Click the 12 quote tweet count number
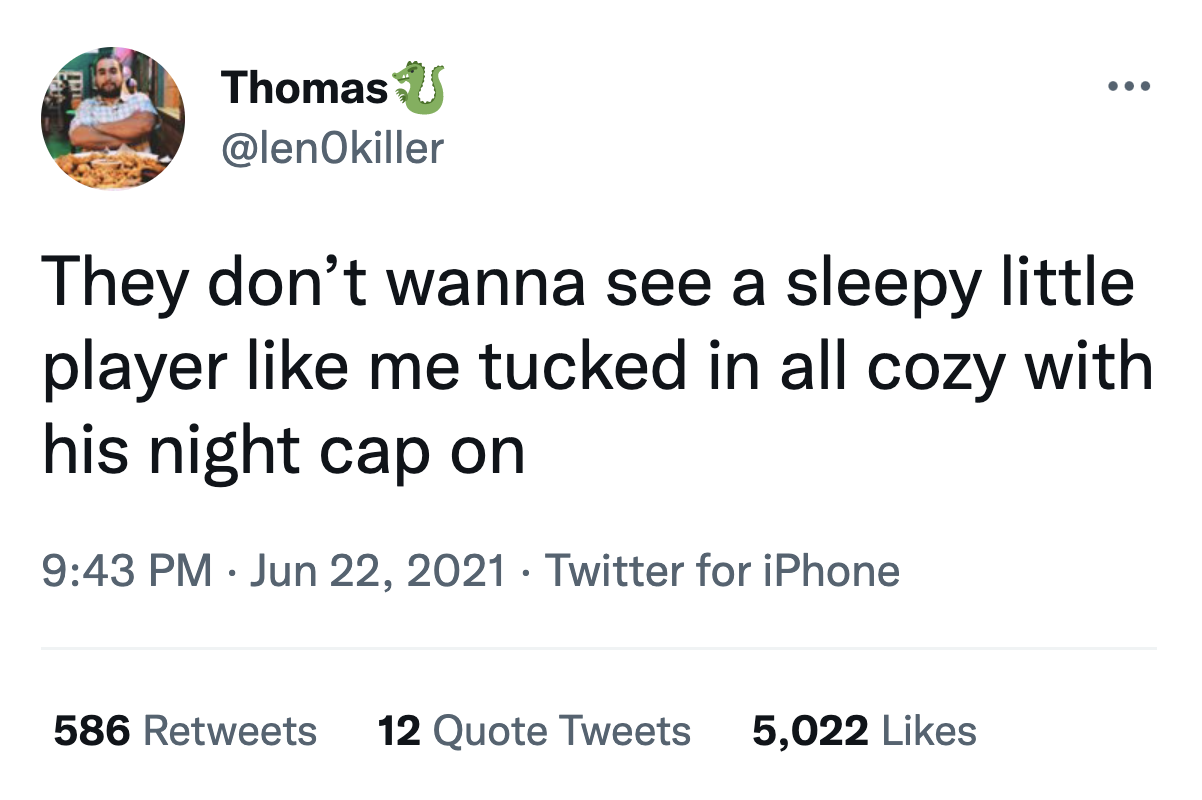 pyautogui.click(x=399, y=731)
